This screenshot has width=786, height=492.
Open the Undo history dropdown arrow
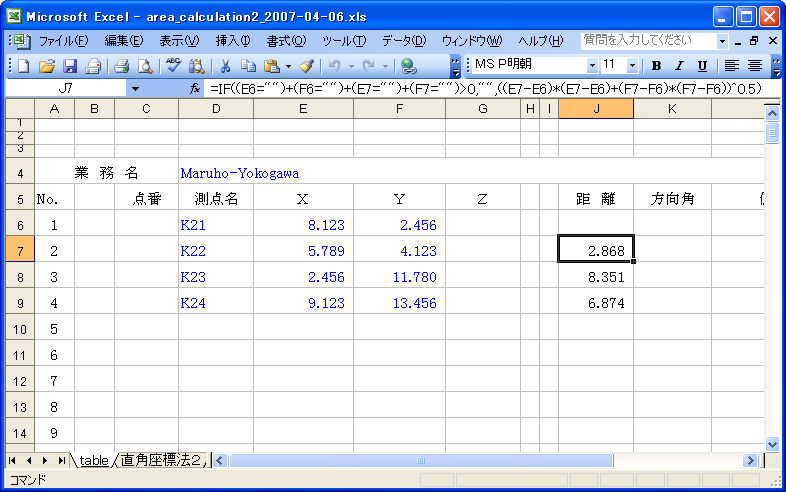pos(351,66)
